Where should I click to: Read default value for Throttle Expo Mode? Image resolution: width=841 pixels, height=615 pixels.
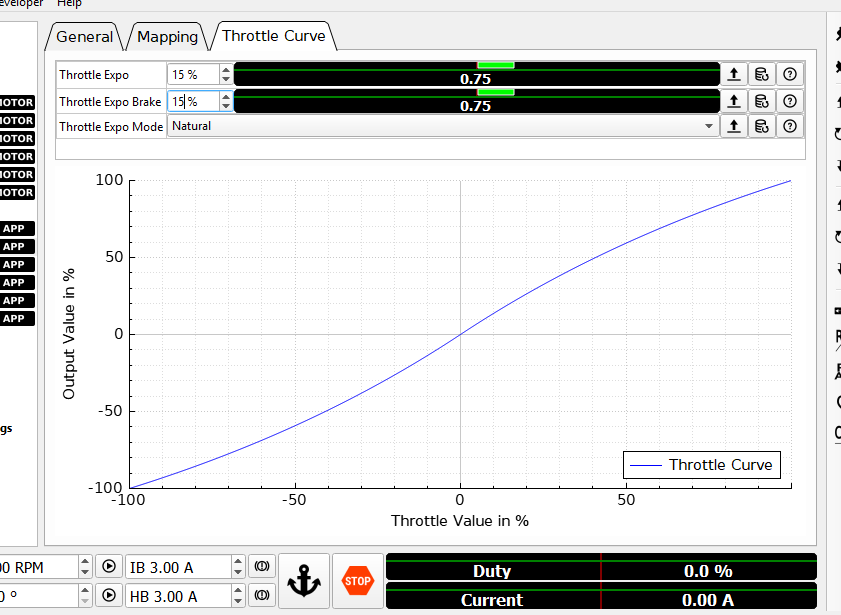tap(762, 126)
